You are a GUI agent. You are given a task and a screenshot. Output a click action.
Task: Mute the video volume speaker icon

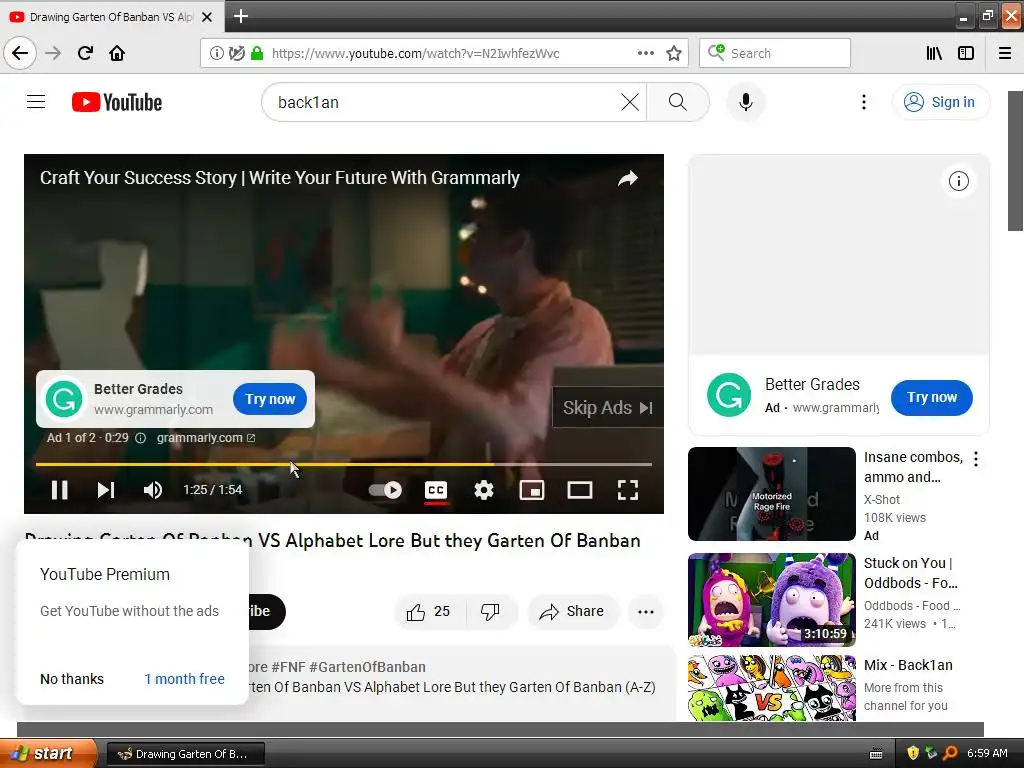(152, 490)
